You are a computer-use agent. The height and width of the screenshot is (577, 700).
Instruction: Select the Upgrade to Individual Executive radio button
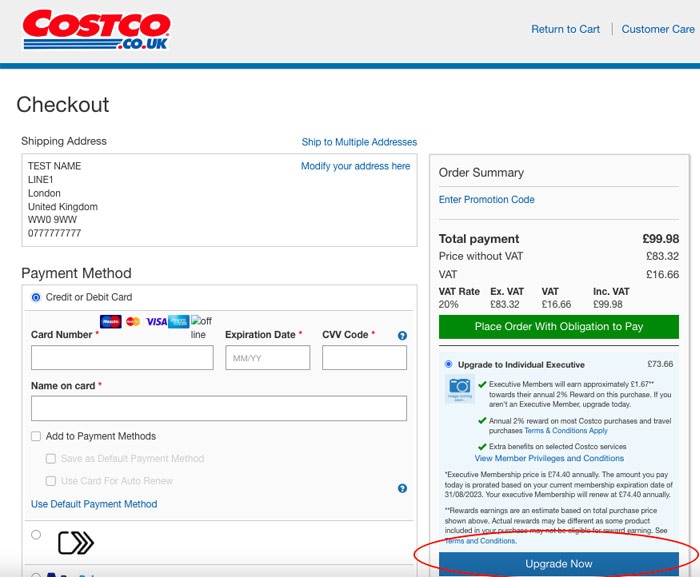tap(448, 364)
